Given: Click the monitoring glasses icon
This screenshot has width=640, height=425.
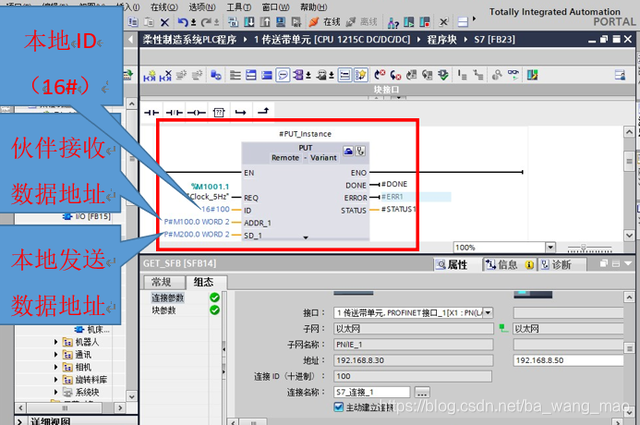Looking at the screenshot, I should pos(513,74).
